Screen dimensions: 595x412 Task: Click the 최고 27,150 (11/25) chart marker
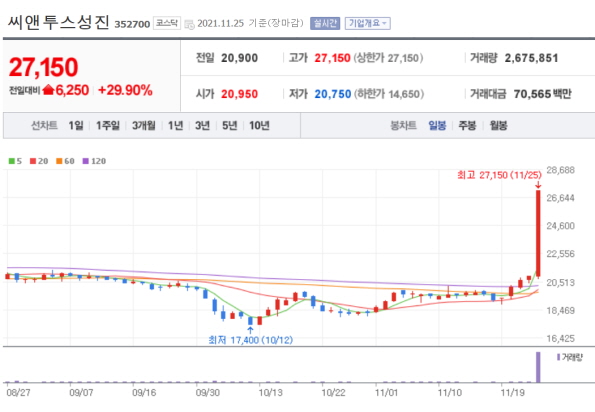(x=499, y=175)
